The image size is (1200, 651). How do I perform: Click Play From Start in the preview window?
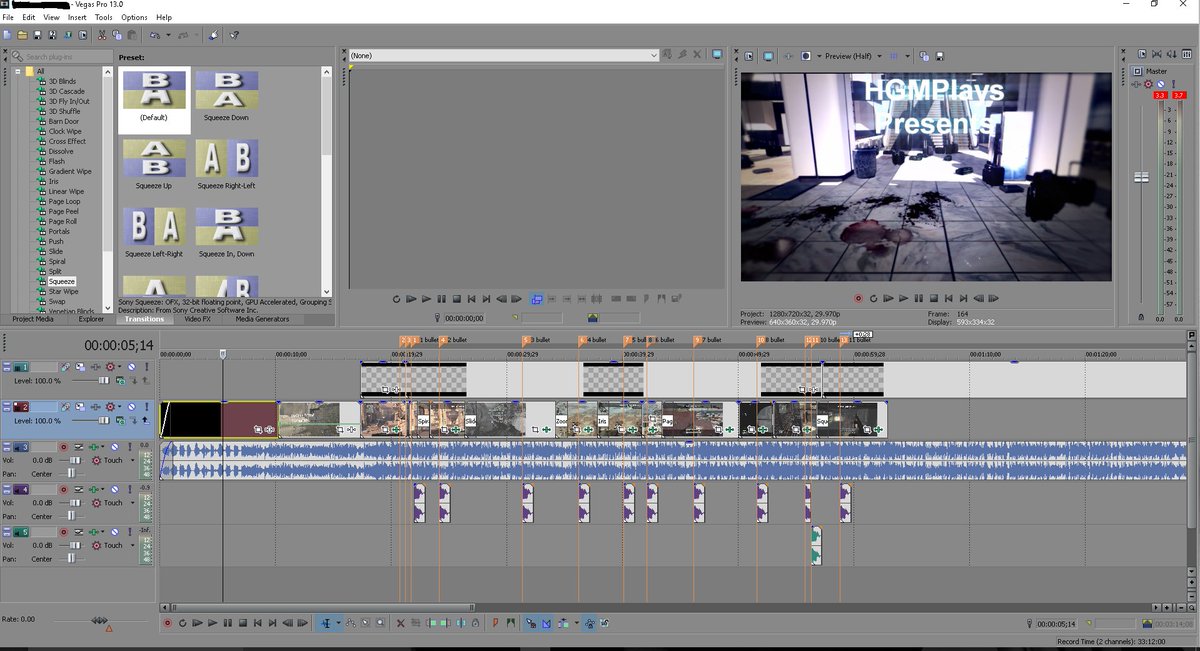click(x=888, y=298)
